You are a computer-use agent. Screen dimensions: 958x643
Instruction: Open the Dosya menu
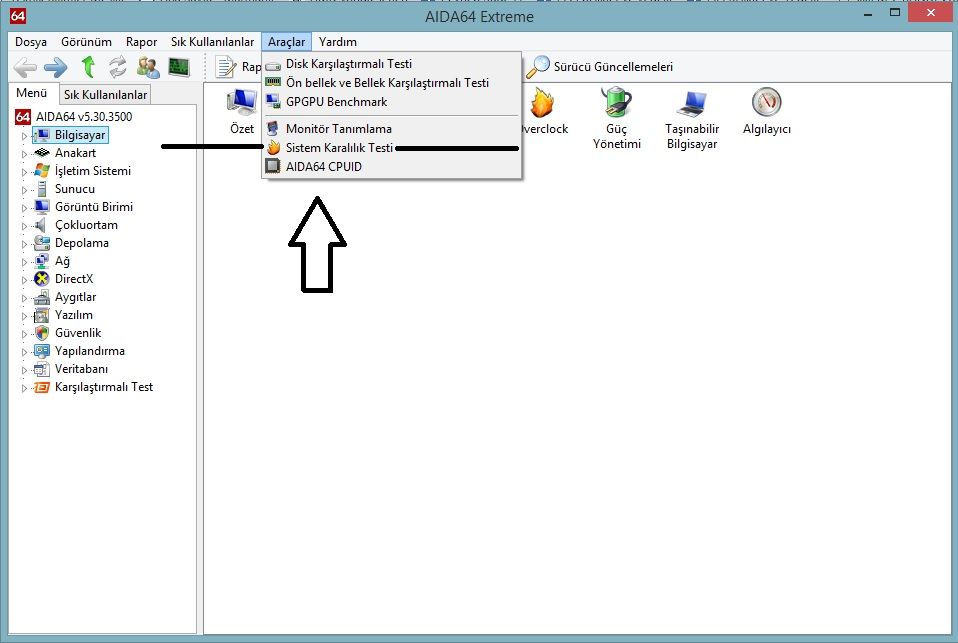[31, 42]
